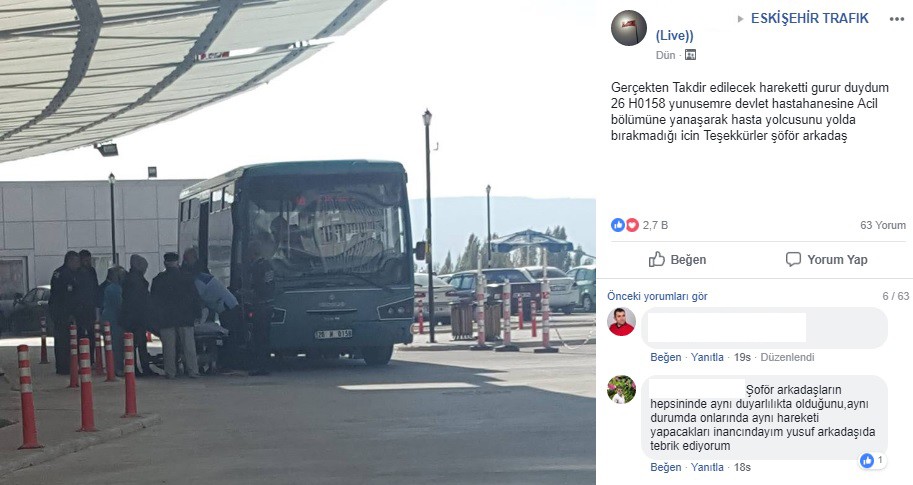Show the 2,7 B reactions list
The image size is (913, 485).
655,225
